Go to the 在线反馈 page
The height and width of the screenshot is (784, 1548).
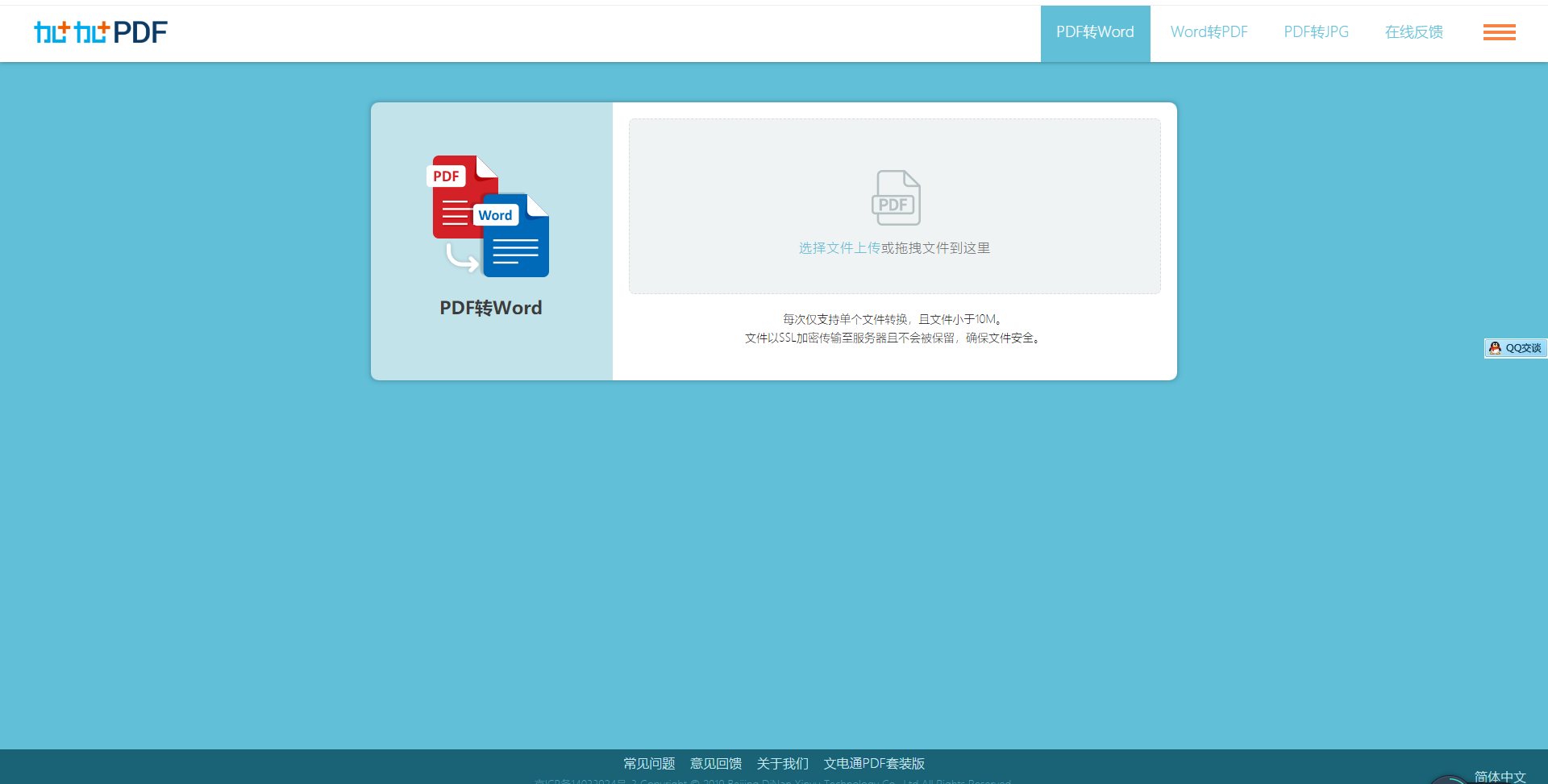tap(1413, 32)
